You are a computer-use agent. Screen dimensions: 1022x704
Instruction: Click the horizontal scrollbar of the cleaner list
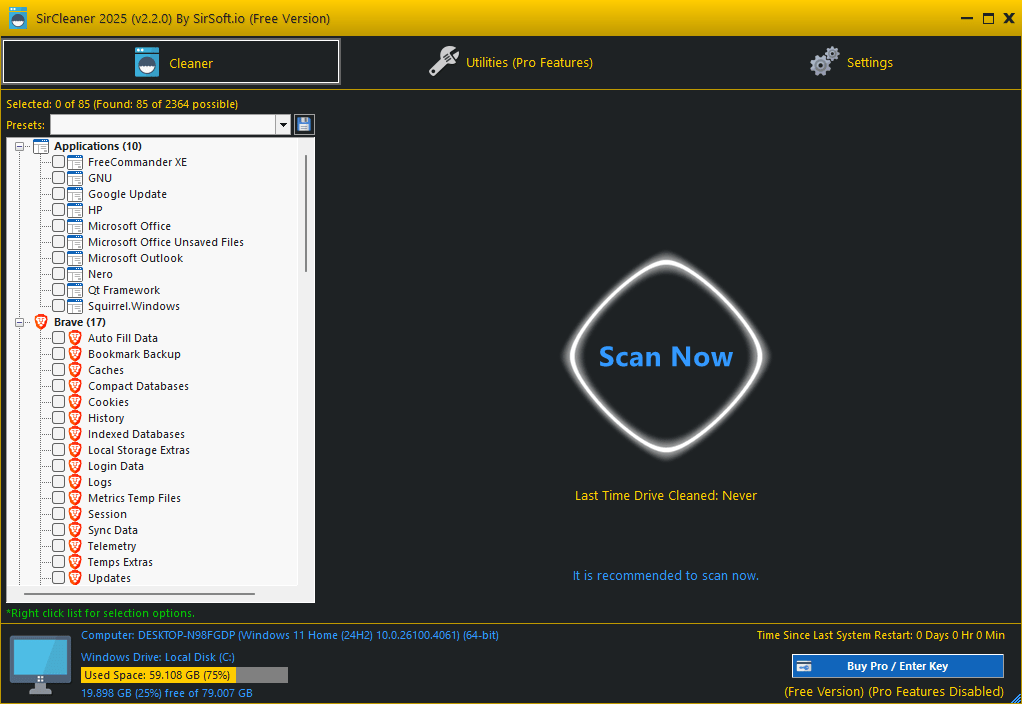tap(139, 594)
